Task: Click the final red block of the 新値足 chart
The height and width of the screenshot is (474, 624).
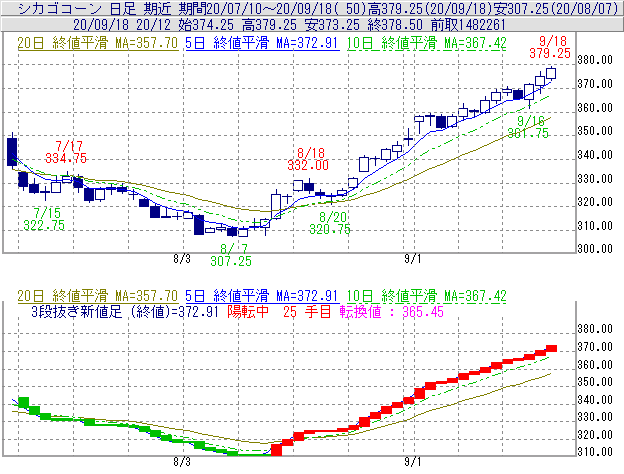Action: coord(551,349)
